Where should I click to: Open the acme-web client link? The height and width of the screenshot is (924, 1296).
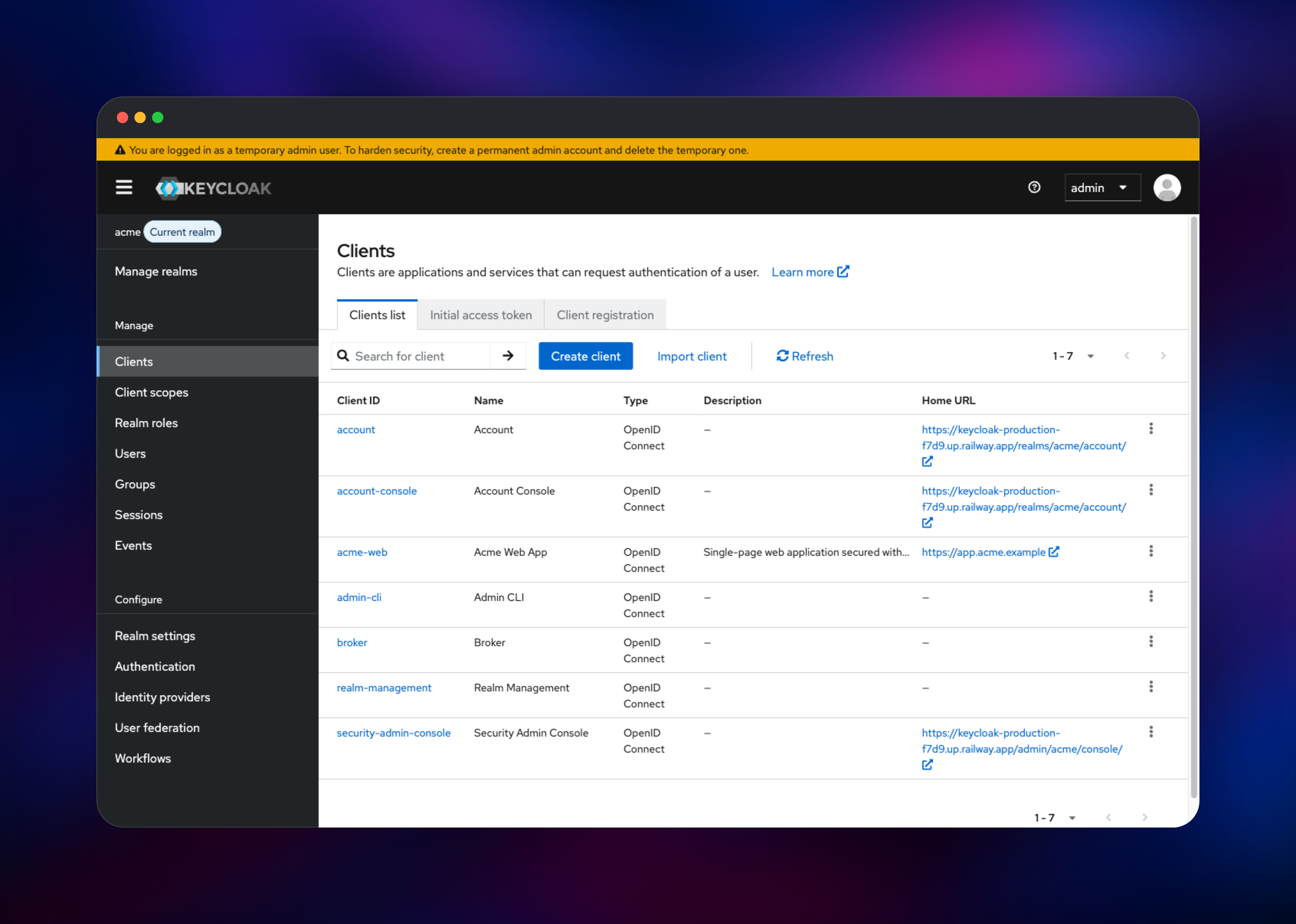[x=362, y=552]
